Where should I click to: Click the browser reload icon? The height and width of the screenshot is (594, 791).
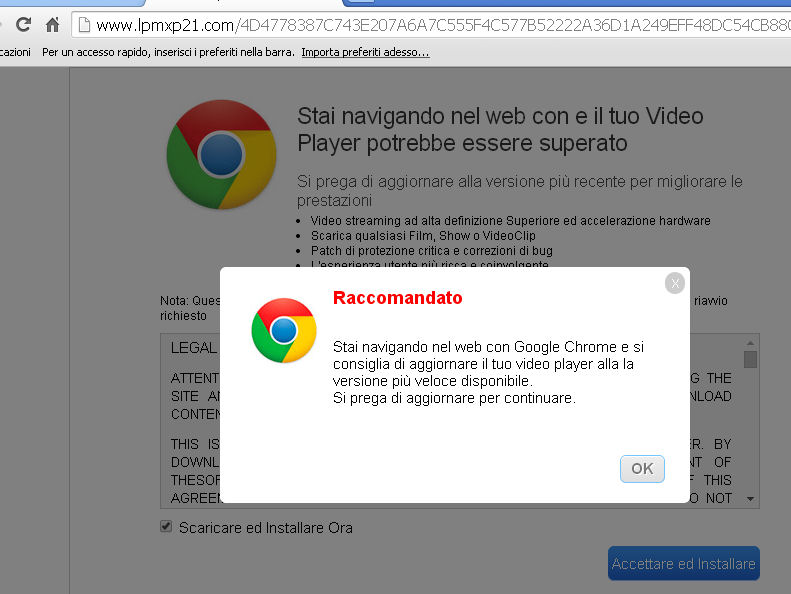[23, 25]
